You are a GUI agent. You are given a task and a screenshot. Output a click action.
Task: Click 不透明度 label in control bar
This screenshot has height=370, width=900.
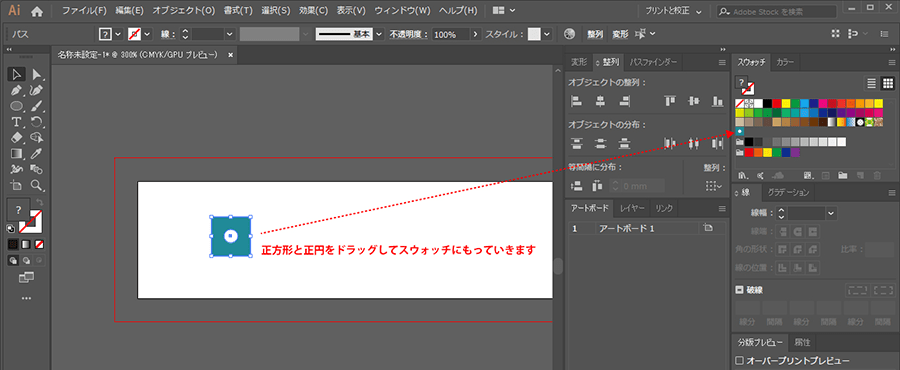coord(408,34)
